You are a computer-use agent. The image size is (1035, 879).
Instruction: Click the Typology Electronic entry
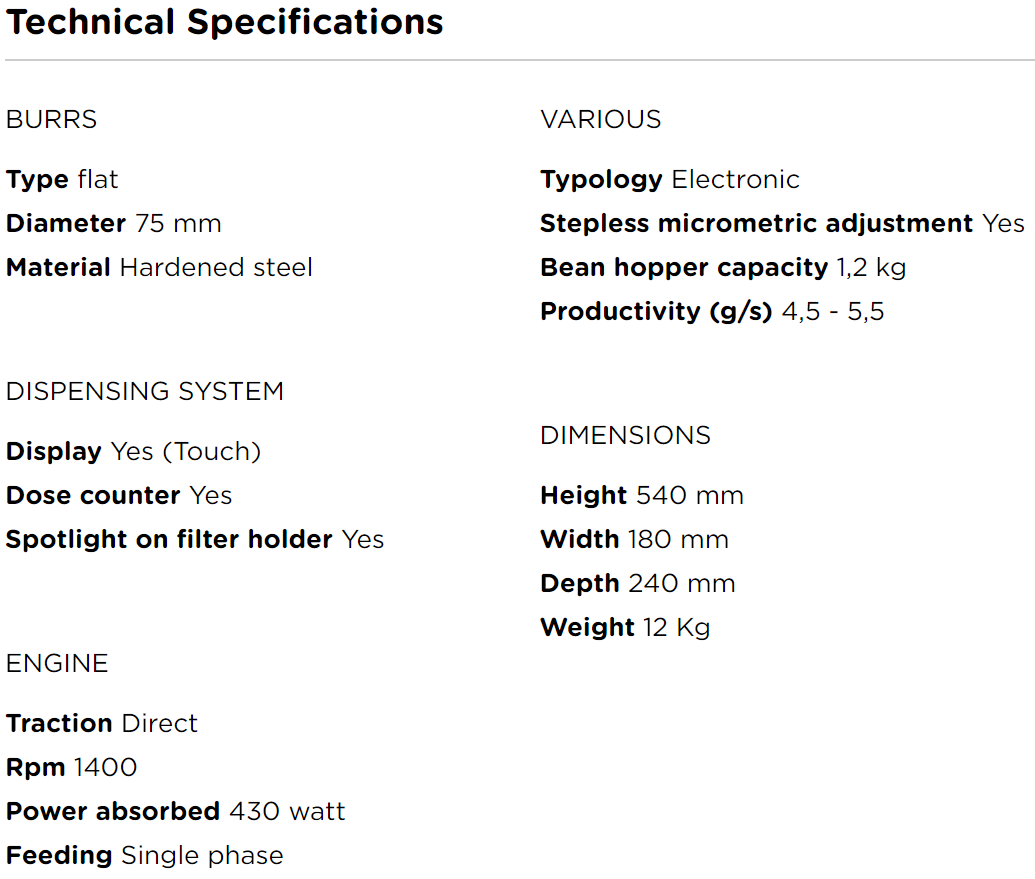point(670,180)
